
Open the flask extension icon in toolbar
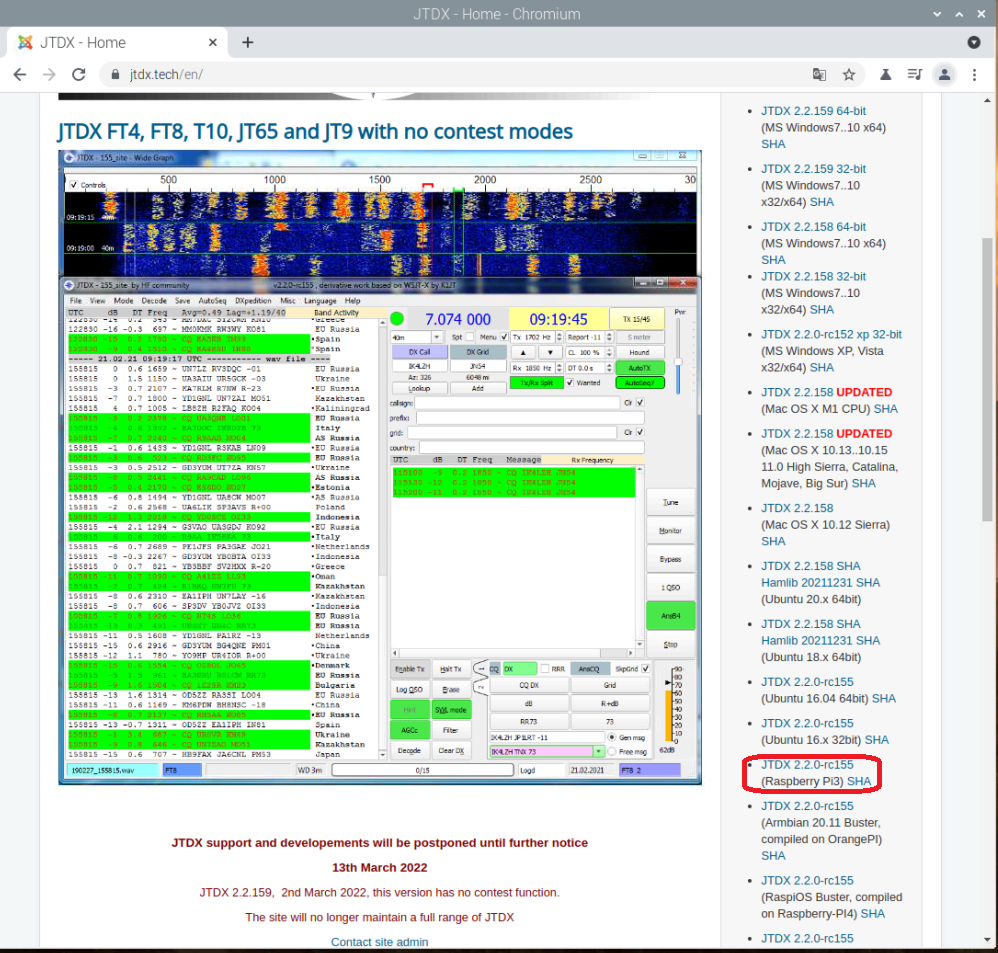[885, 74]
